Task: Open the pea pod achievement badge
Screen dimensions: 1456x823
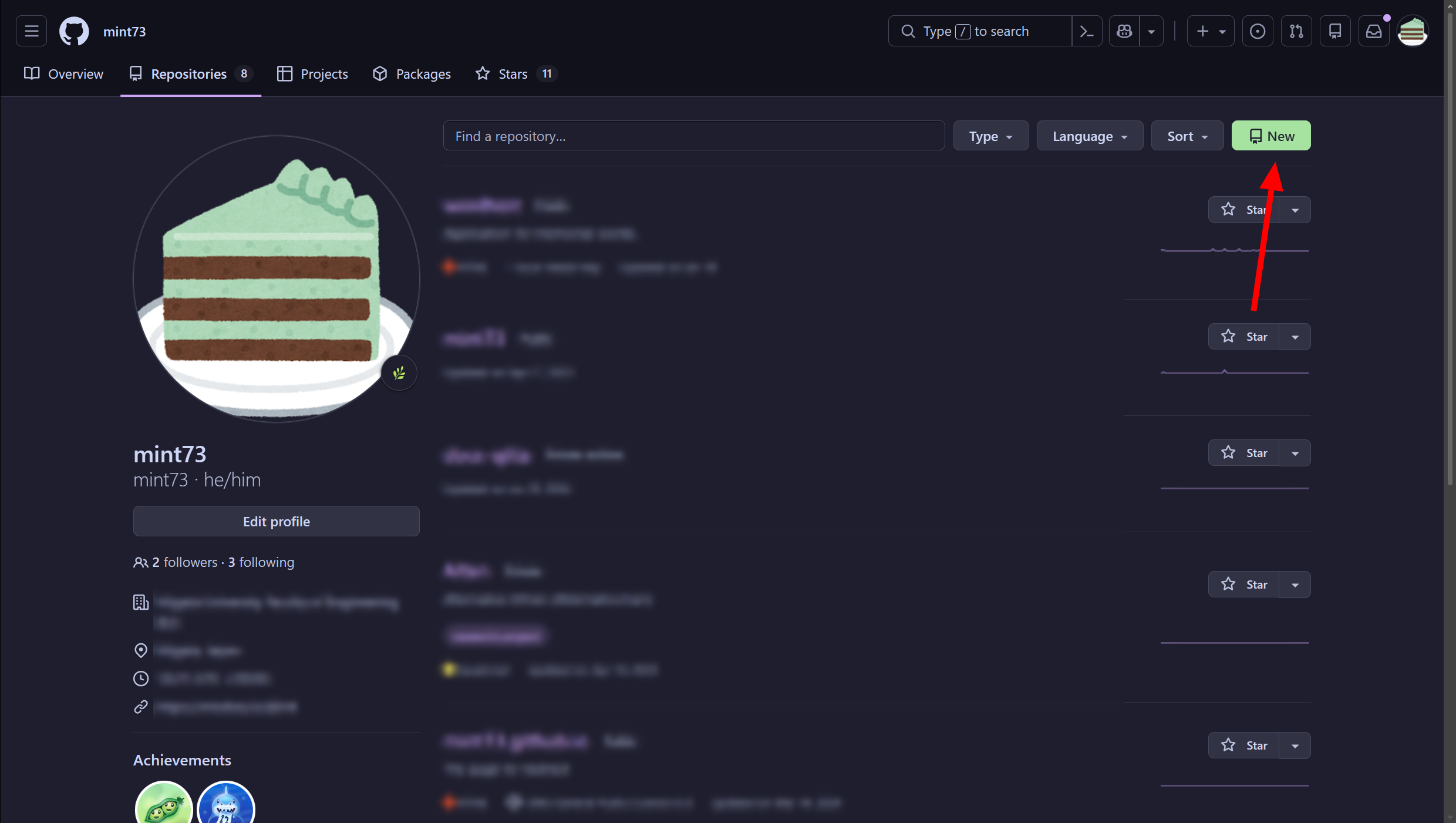Action: (x=164, y=803)
